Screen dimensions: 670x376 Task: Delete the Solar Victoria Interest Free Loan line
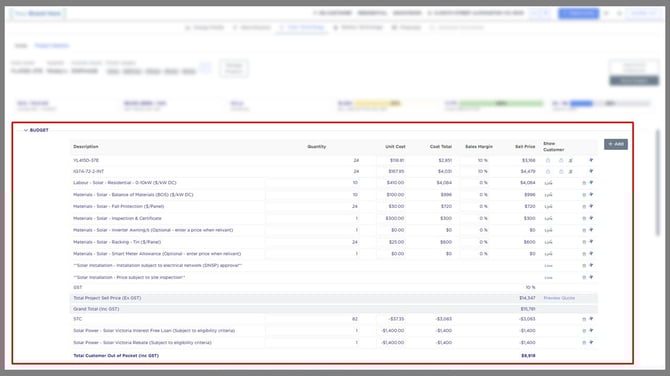(584, 331)
